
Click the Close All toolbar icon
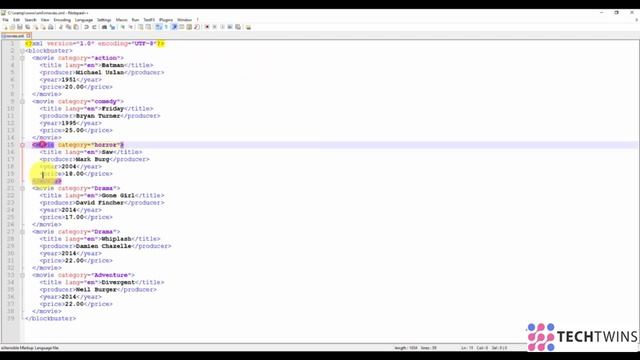(x=43, y=27)
